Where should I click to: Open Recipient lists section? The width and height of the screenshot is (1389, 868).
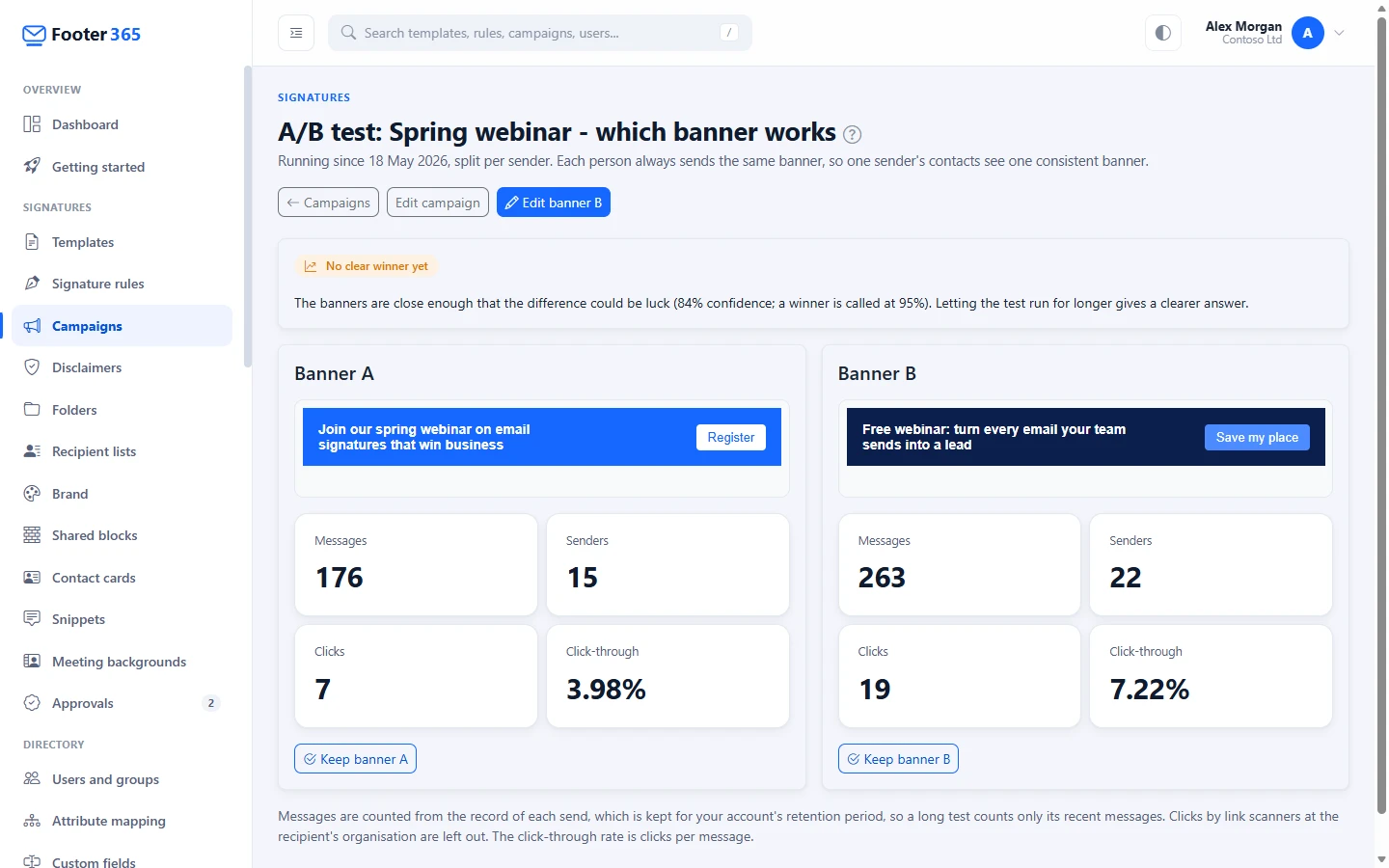pyautogui.click(x=122, y=451)
